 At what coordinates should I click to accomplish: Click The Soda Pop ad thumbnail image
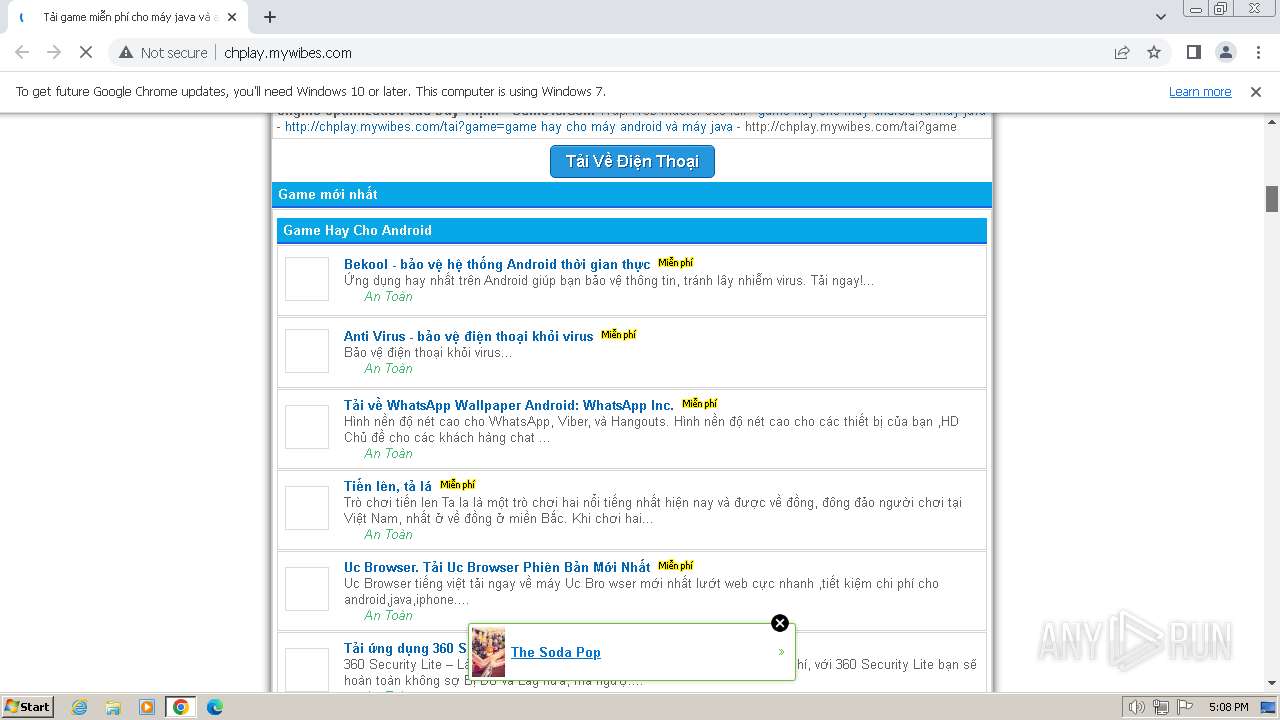point(488,652)
